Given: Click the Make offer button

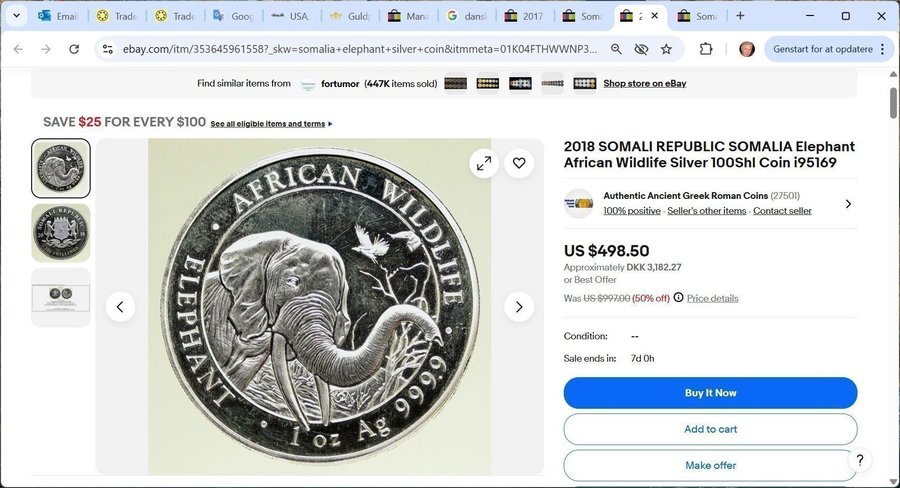Looking at the screenshot, I should pos(710,465).
